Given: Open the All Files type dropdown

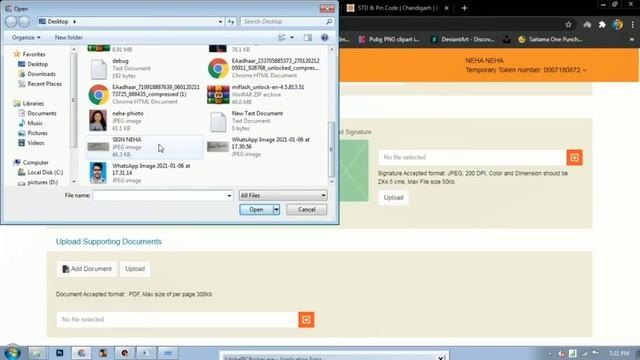Looking at the screenshot, I should (x=283, y=196).
